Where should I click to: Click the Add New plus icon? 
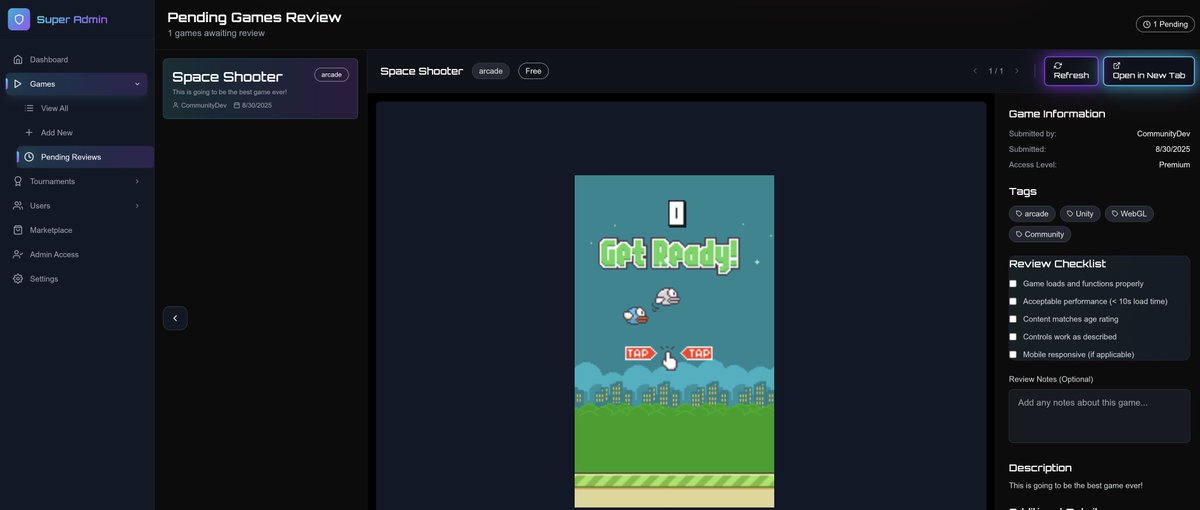(29, 132)
